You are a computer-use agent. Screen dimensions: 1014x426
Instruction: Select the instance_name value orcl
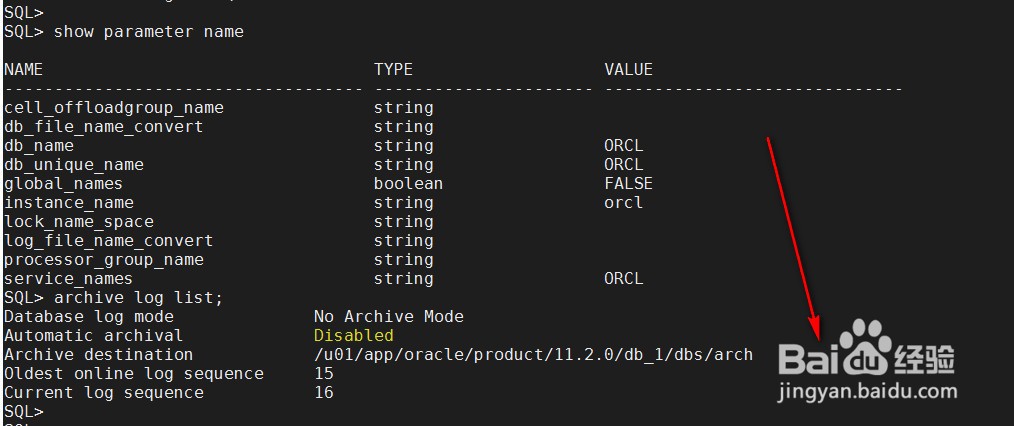[x=624, y=202]
